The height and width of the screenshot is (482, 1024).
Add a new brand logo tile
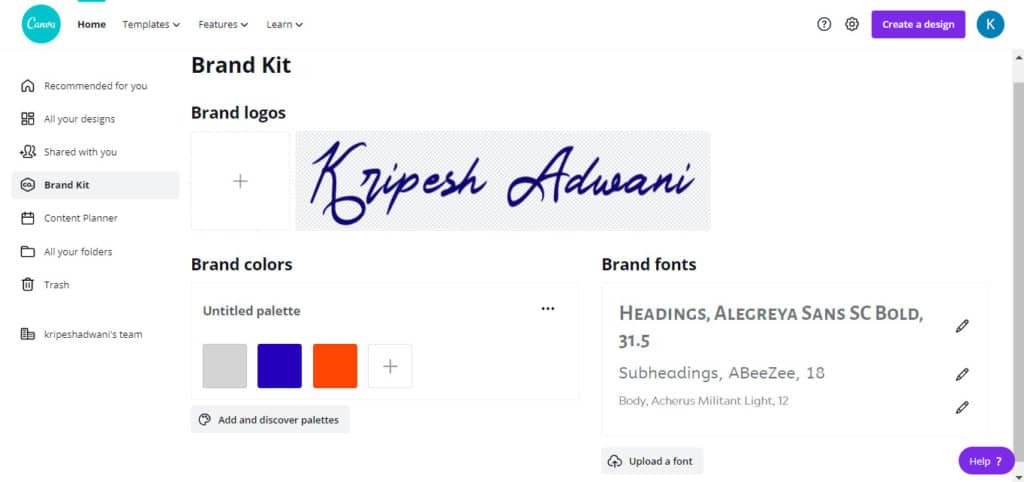click(240, 181)
